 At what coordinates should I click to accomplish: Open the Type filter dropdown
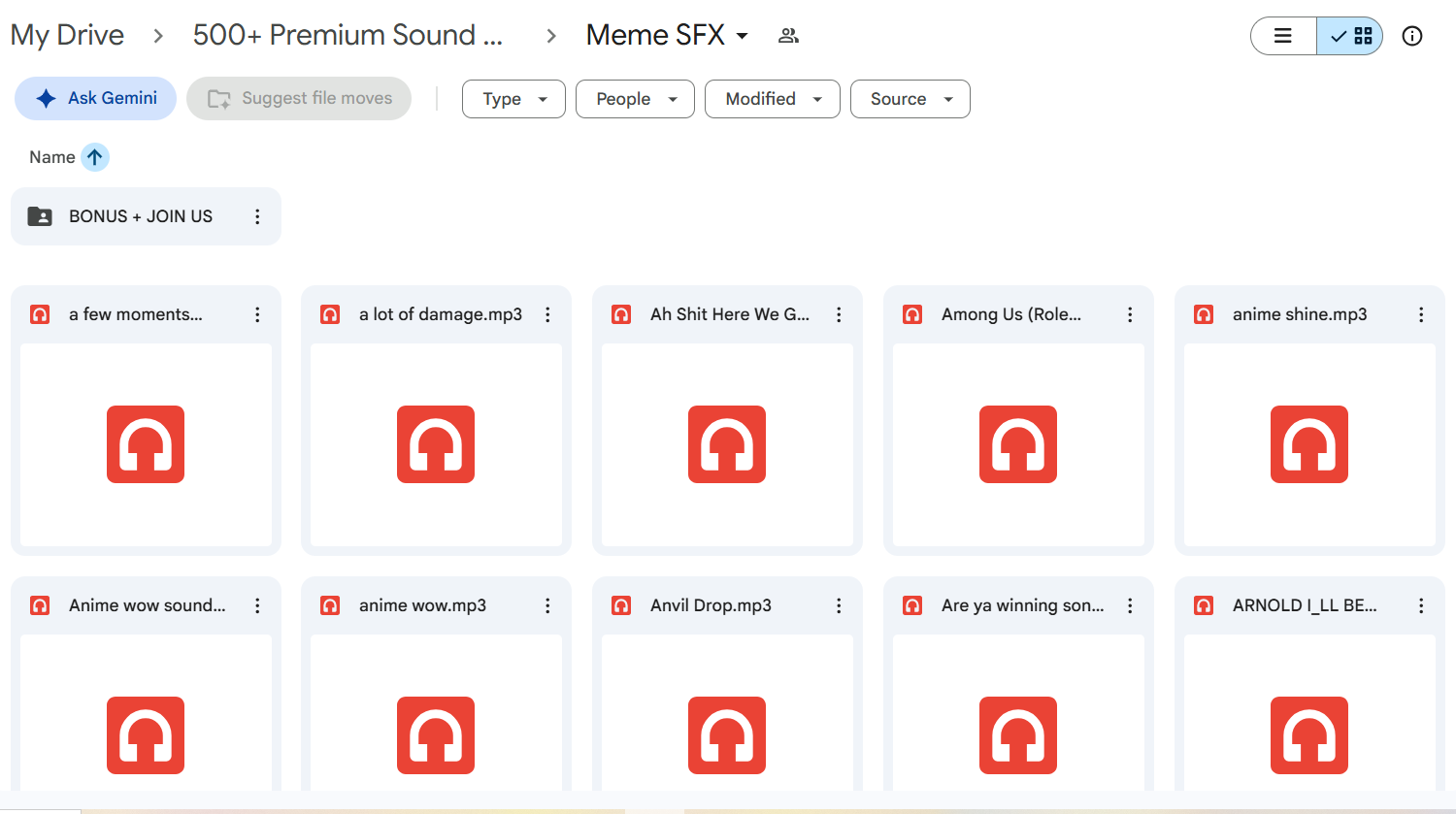point(513,99)
